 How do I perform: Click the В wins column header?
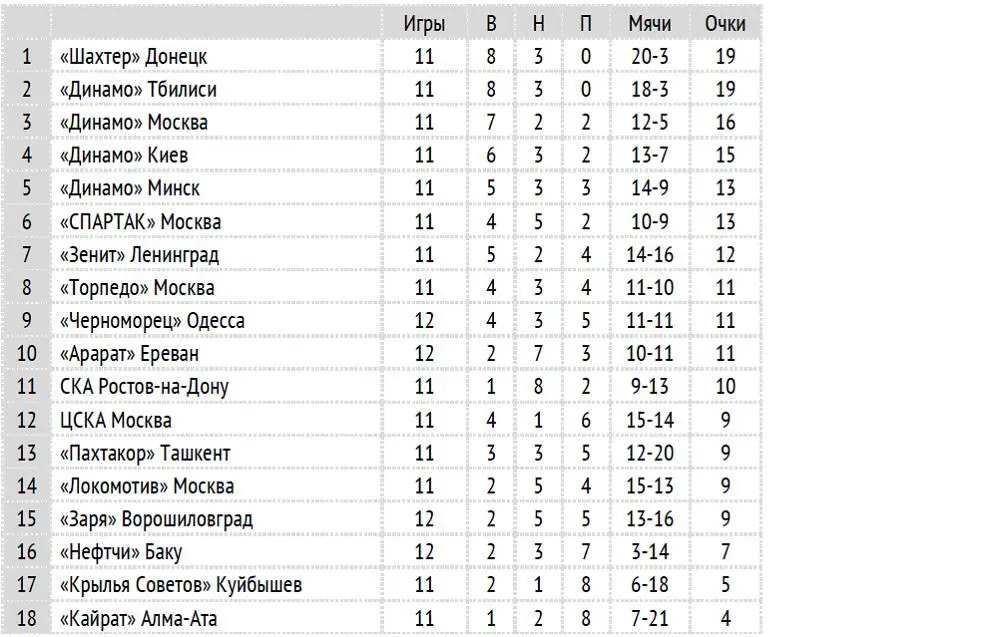point(491,24)
